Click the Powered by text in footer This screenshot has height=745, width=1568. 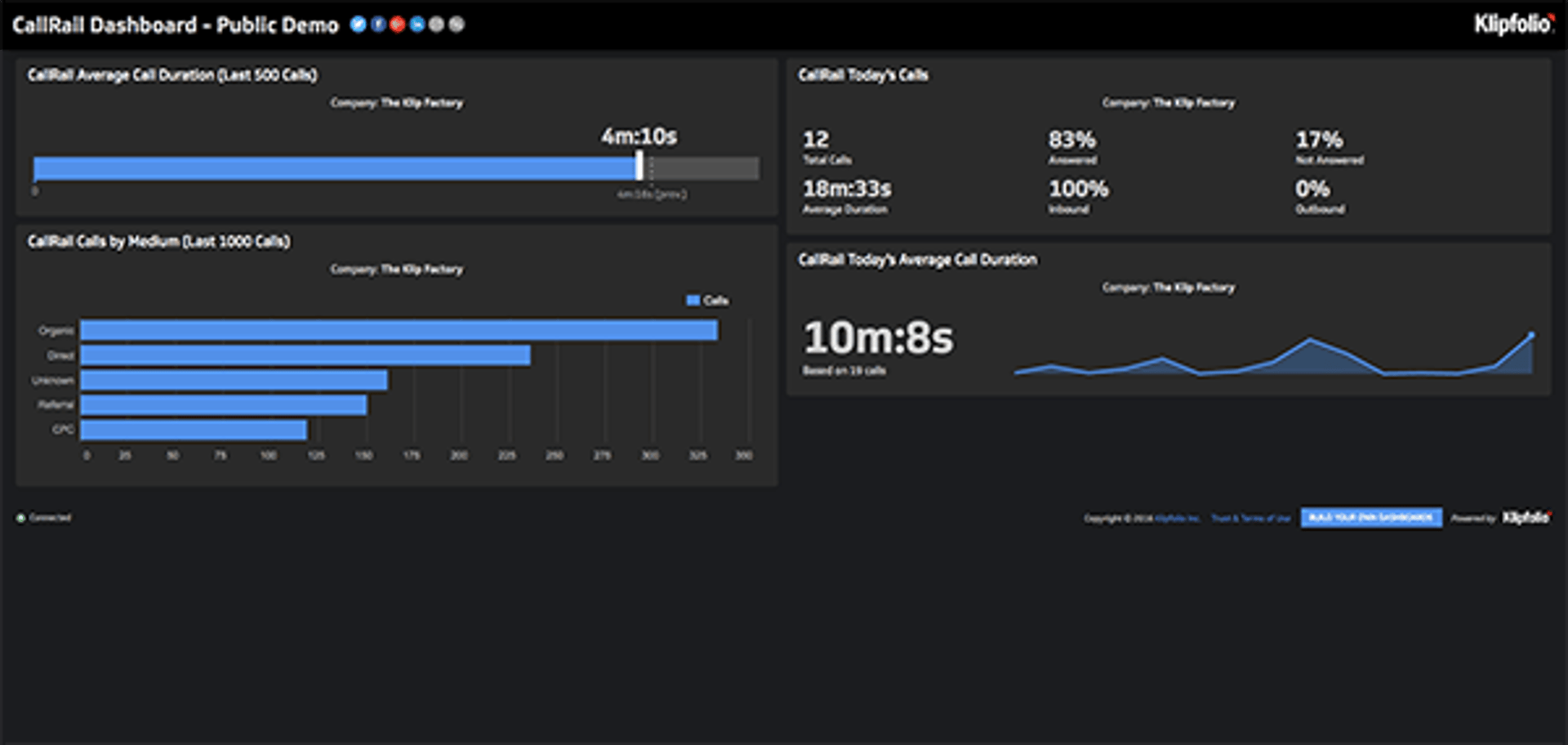(x=1473, y=519)
